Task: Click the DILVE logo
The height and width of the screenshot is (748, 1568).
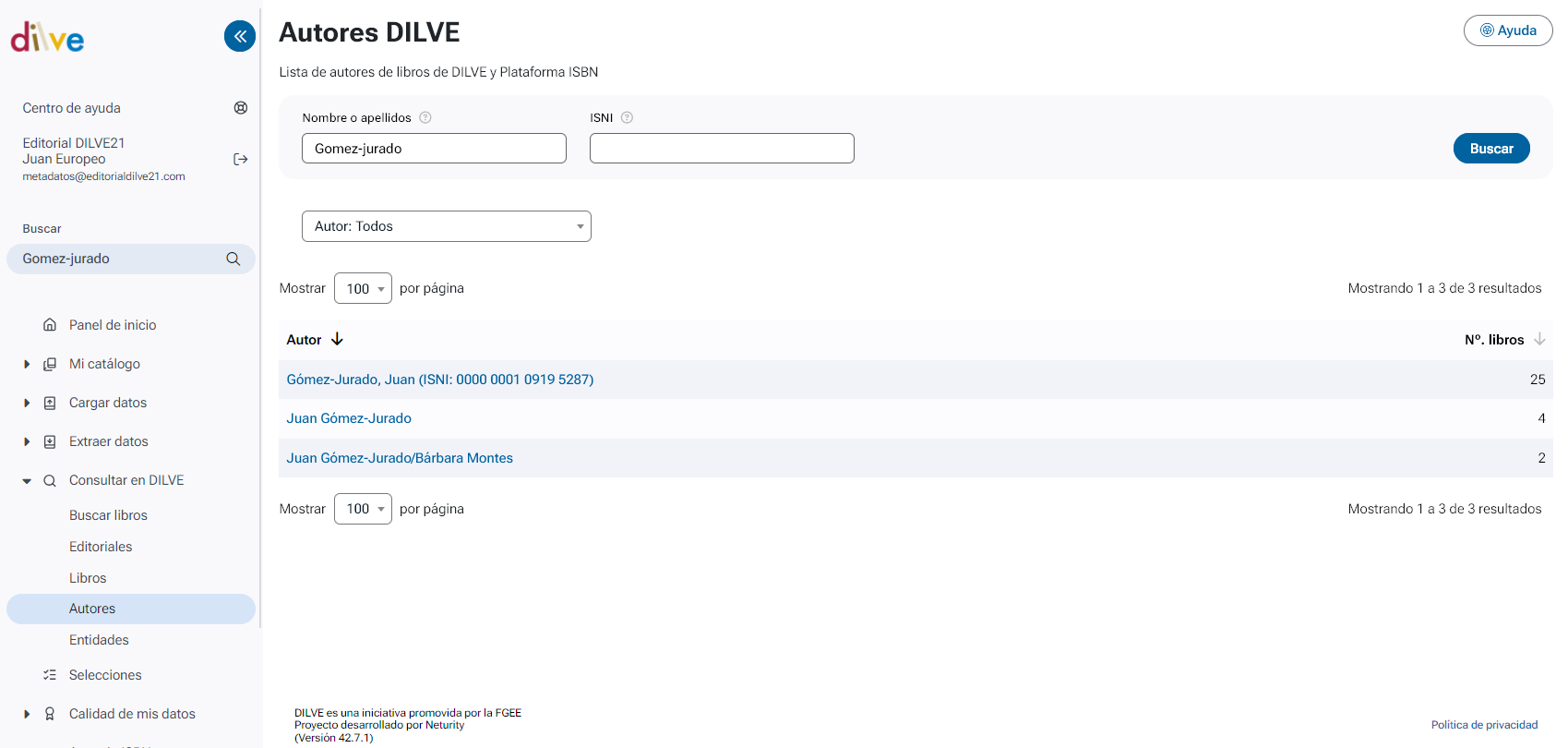Action: pyautogui.click(x=47, y=38)
